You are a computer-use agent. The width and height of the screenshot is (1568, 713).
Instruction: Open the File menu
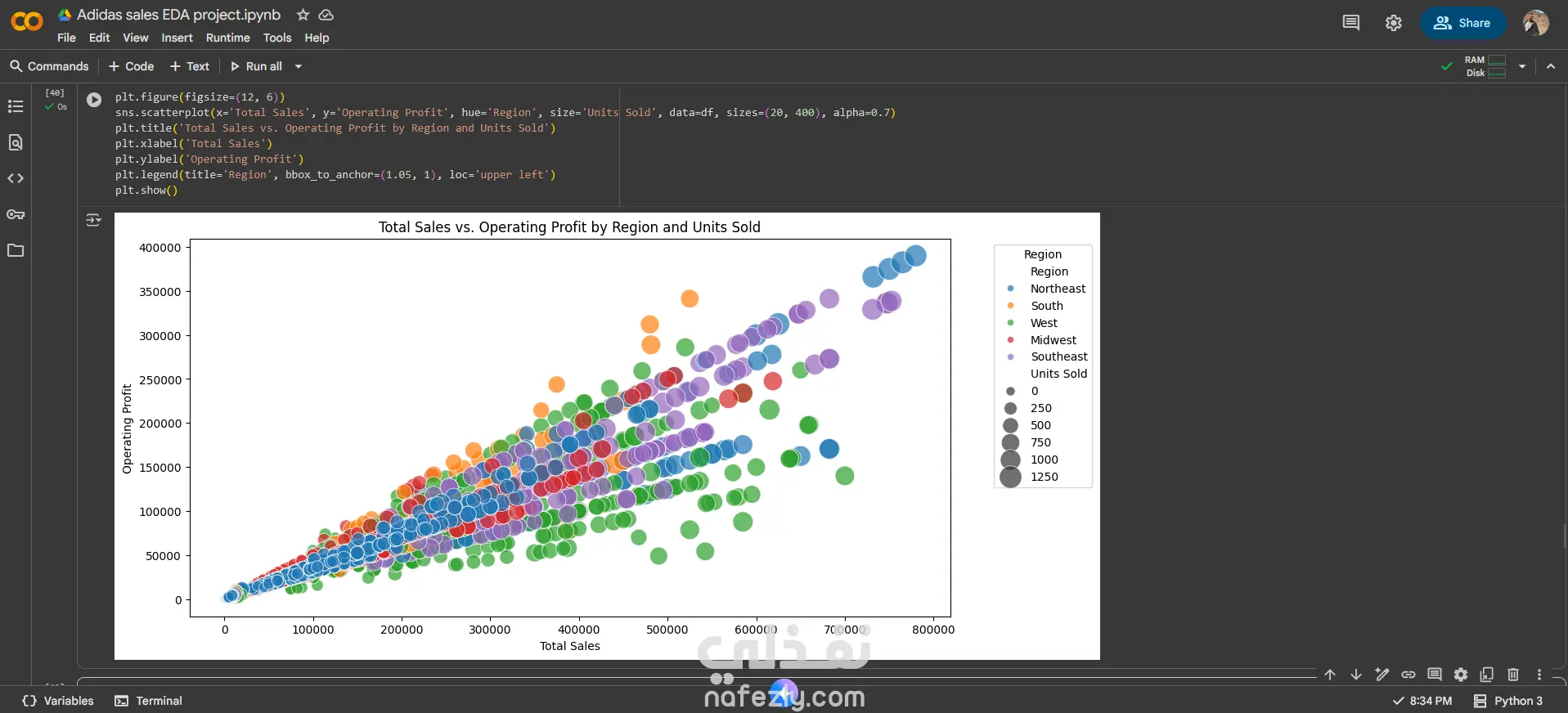point(66,38)
